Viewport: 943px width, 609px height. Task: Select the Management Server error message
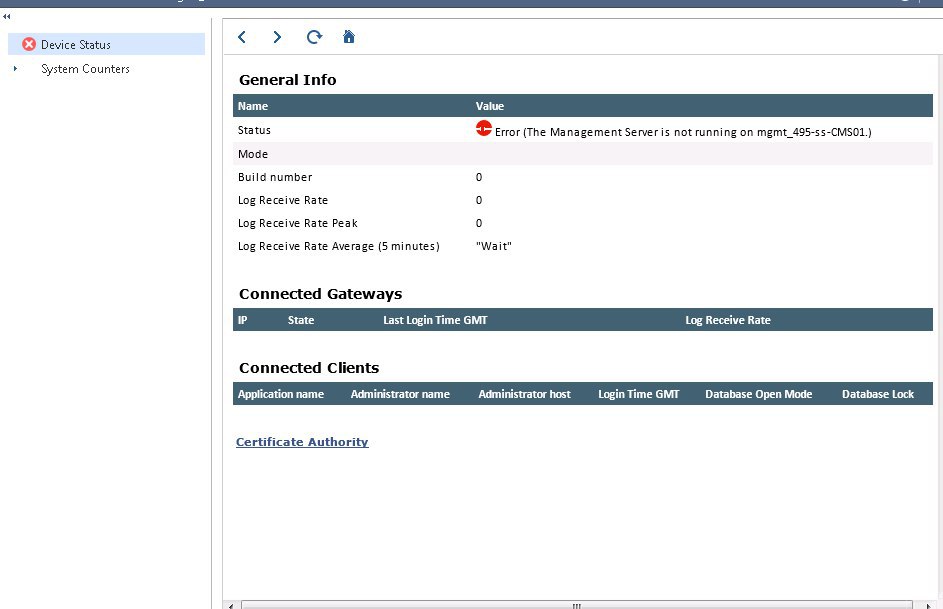[x=683, y=132]
